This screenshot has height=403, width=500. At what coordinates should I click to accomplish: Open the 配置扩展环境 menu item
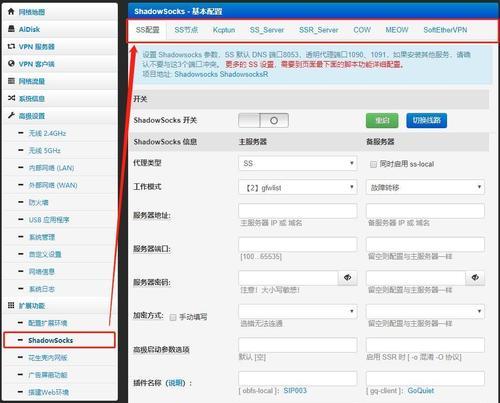coord(48,323)
